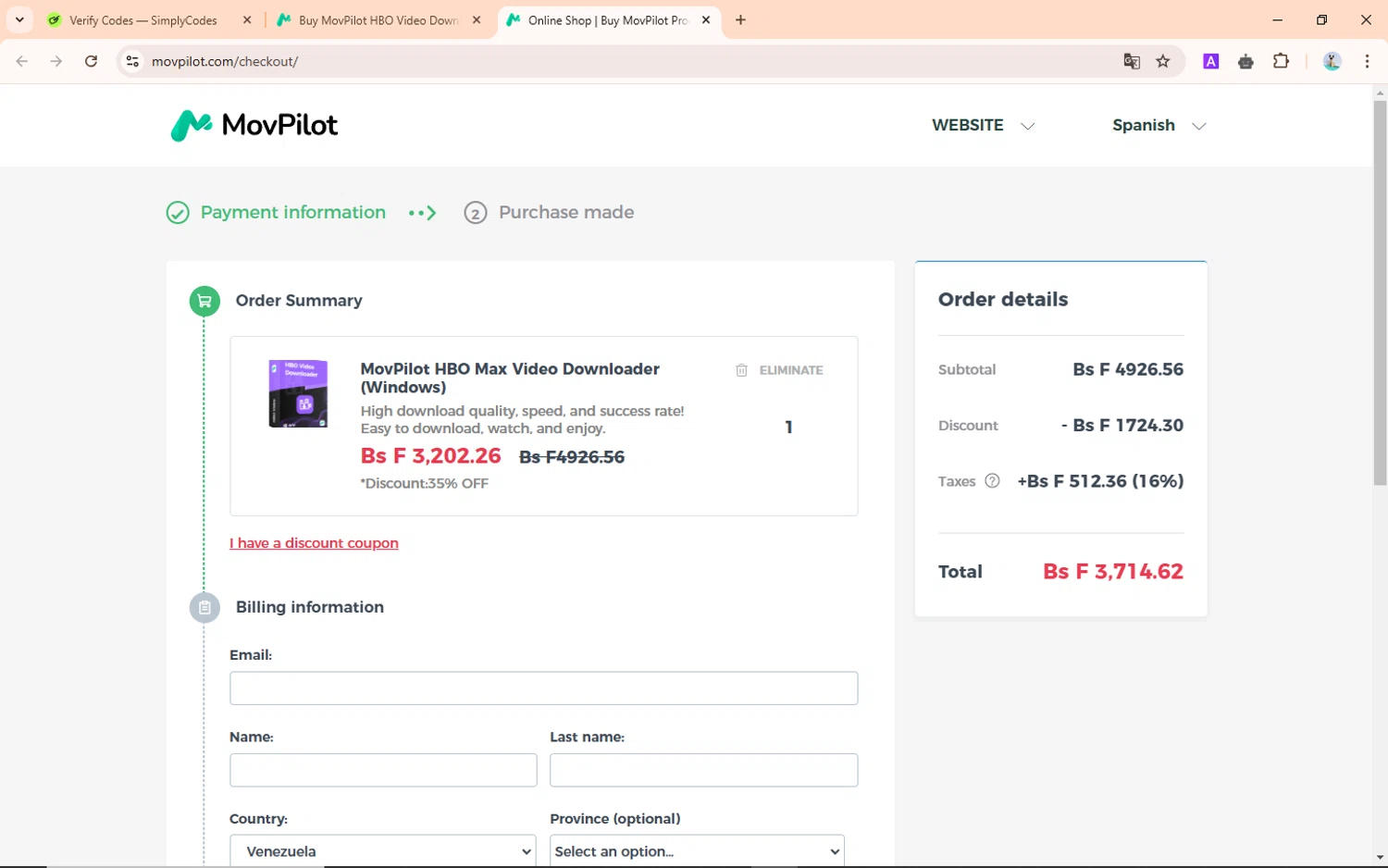Close the Buy MovPilot HBO Video Downloader tab

pyautogui.click(x=477, y=19)
